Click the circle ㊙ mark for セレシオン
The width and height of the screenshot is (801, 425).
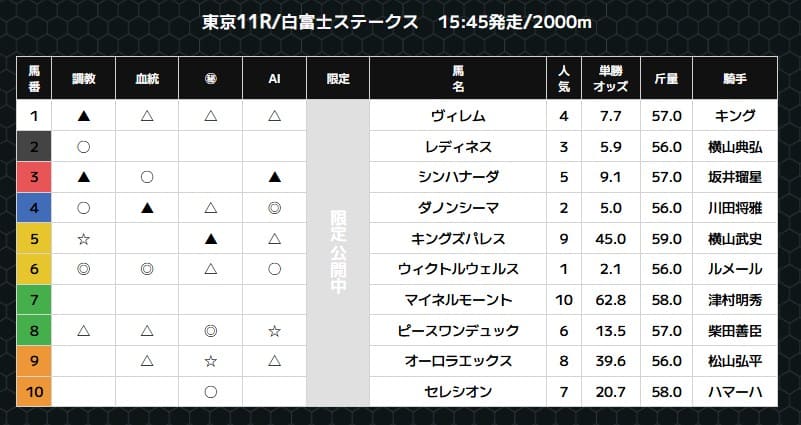click(210, 392)
